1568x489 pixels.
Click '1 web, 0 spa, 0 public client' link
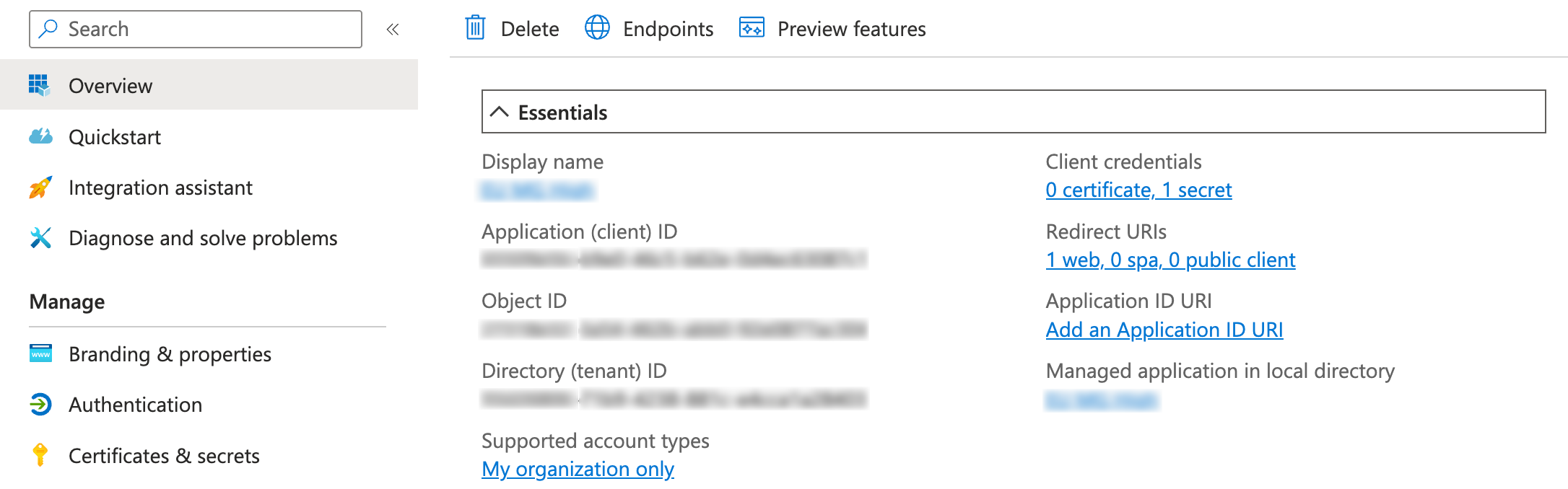point(1170,260)
